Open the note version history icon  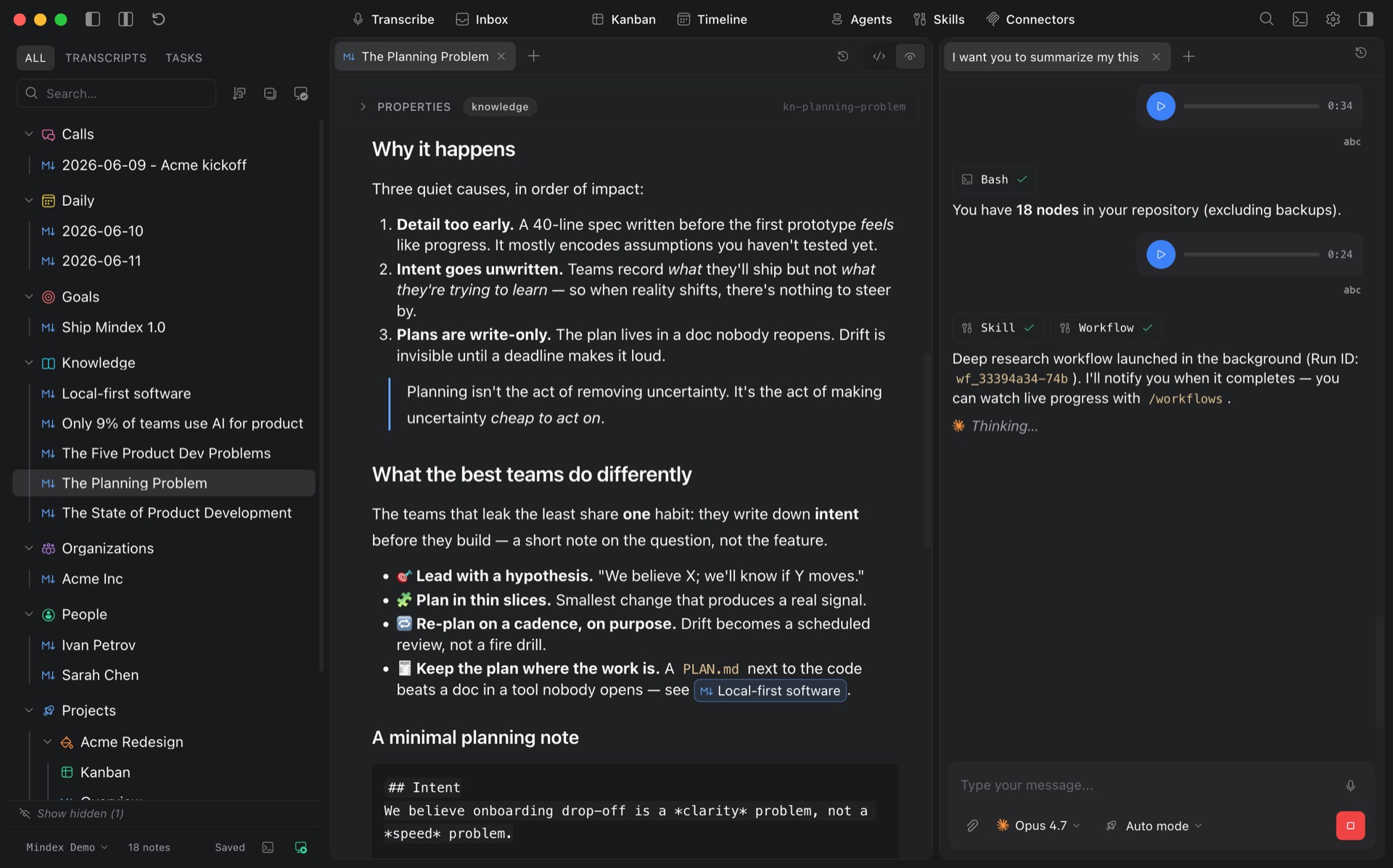pos(843,57)
